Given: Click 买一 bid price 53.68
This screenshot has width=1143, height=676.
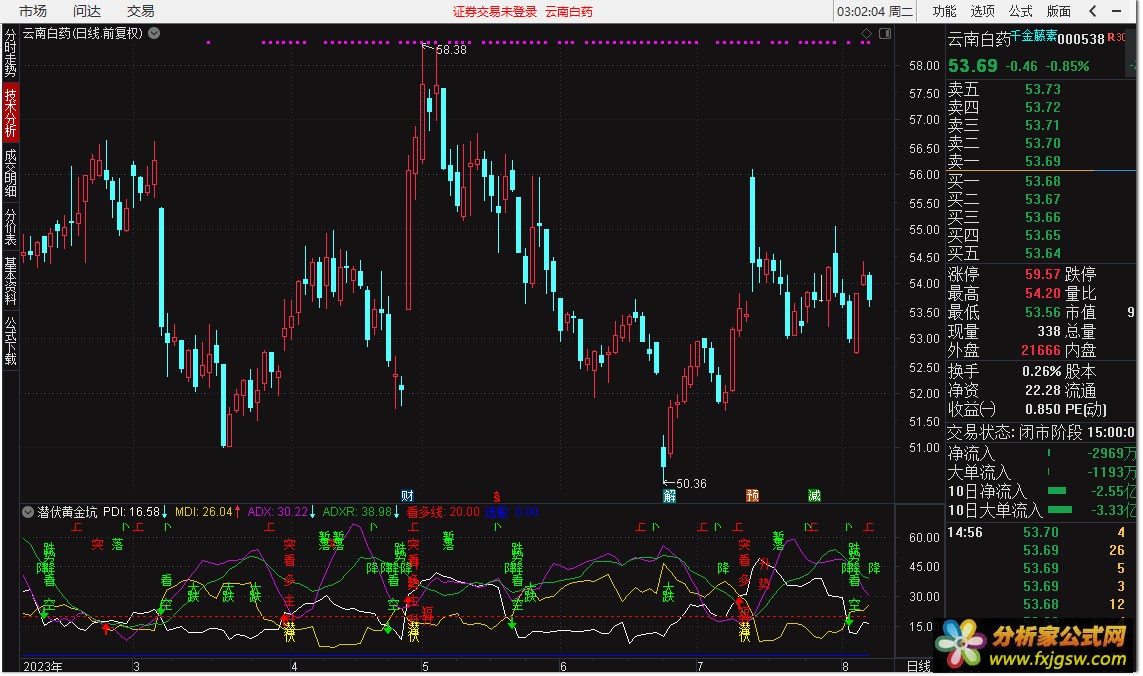Looking at the screenshot, I should tap(1042, 181).
